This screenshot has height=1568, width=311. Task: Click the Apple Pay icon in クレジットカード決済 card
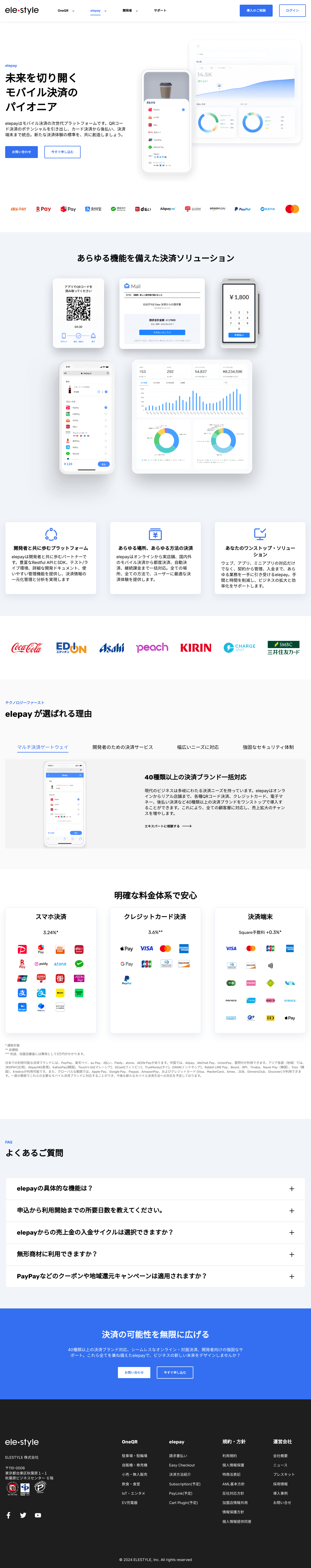click(x=126, y=948)
